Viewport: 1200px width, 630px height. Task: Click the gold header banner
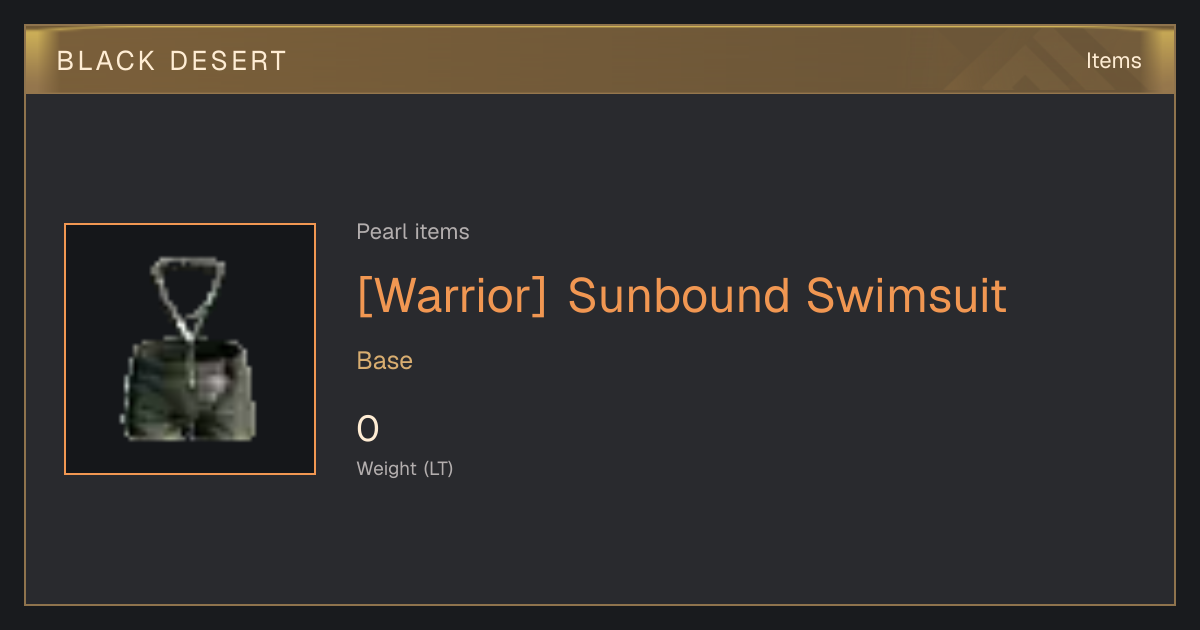600,60
